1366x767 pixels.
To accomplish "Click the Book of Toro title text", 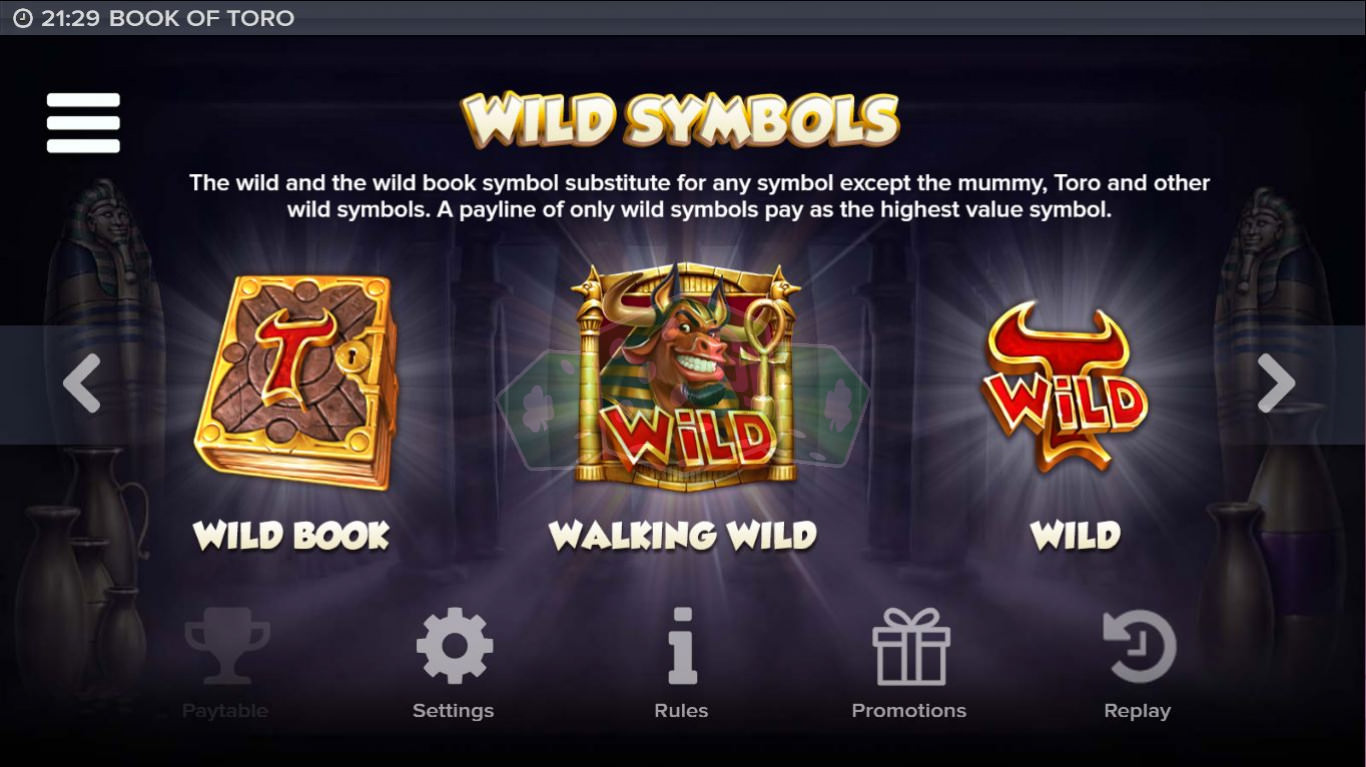I will click(201, 18).
